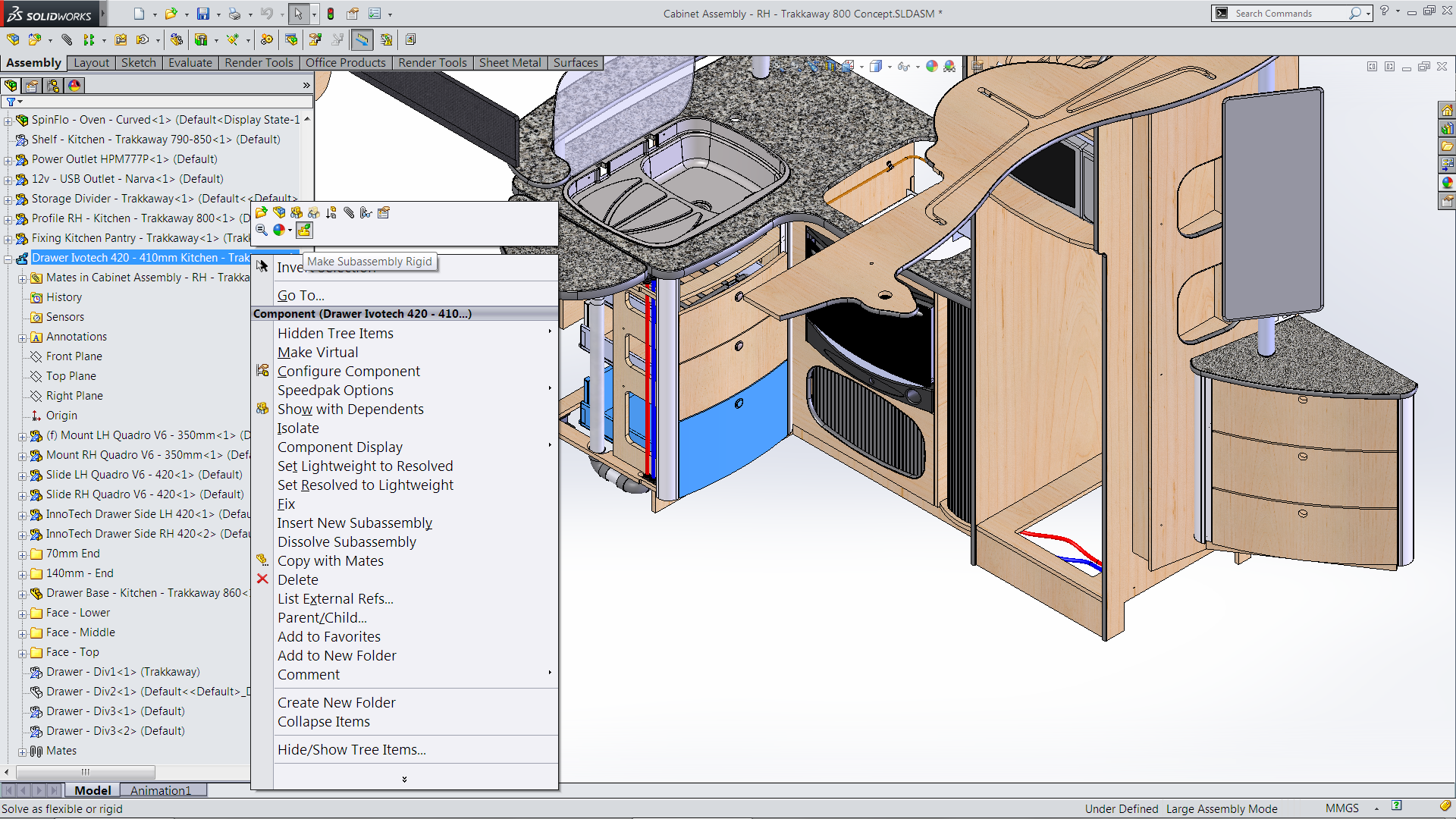Expand the 70mm End folder

coord(23,554)
